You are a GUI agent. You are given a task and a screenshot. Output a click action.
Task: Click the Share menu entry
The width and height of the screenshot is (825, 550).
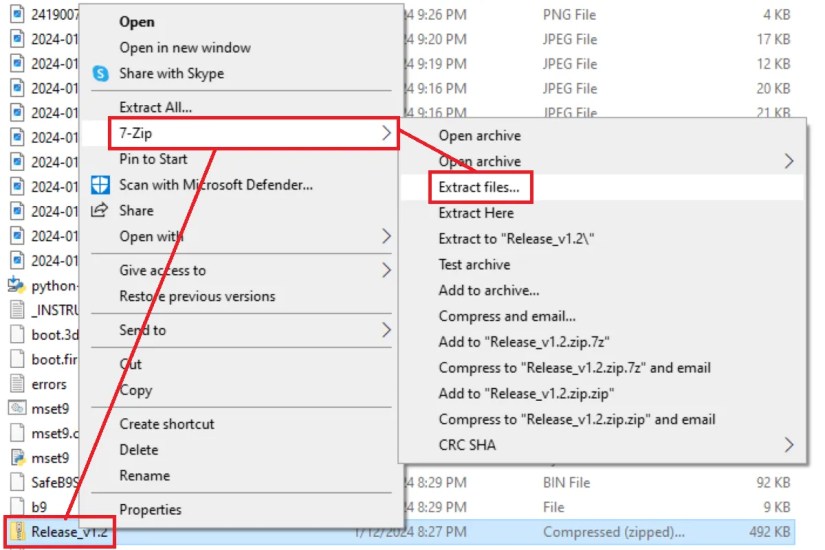[x=136, y=211]
